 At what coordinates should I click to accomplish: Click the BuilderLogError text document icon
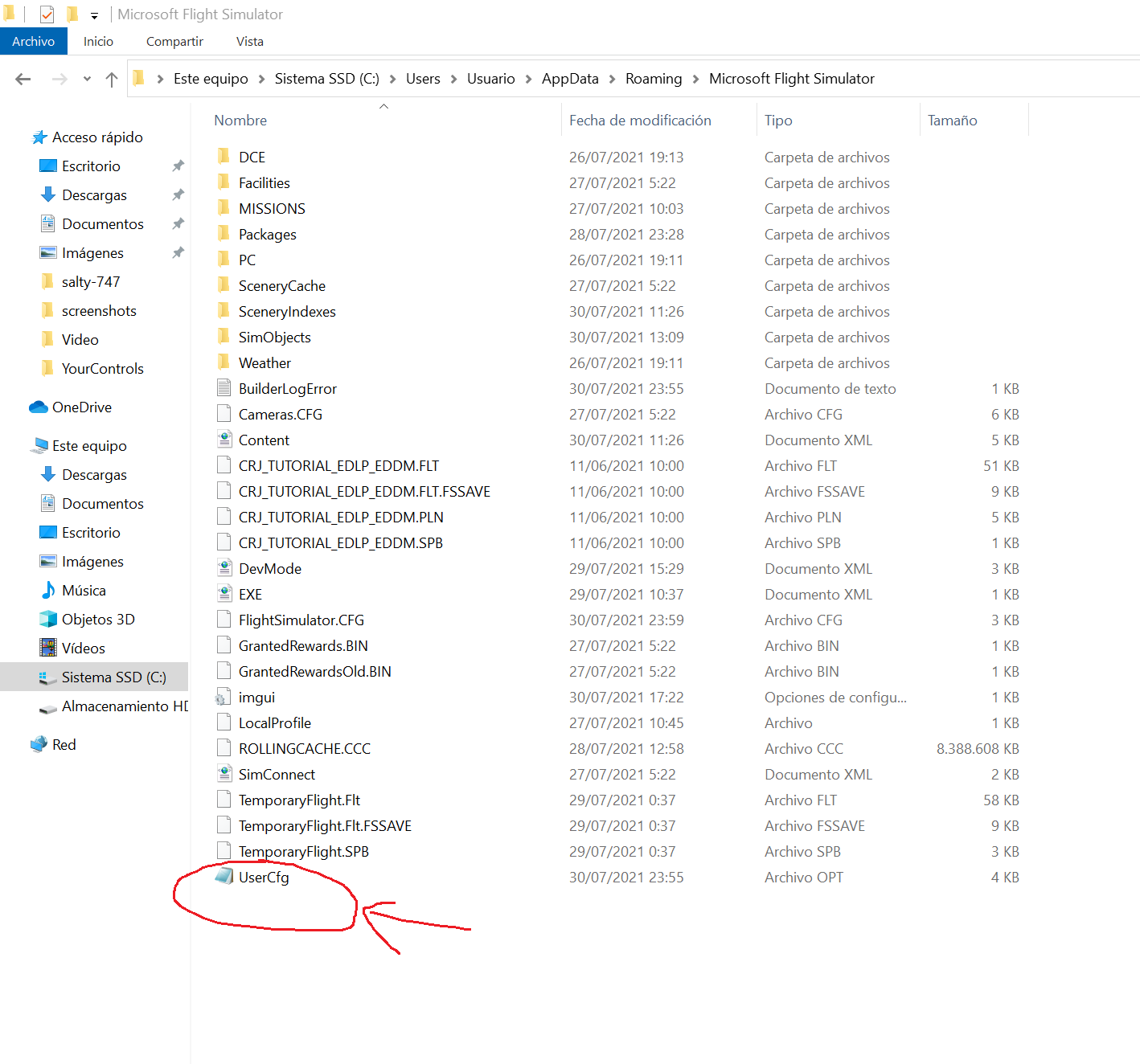224,388
